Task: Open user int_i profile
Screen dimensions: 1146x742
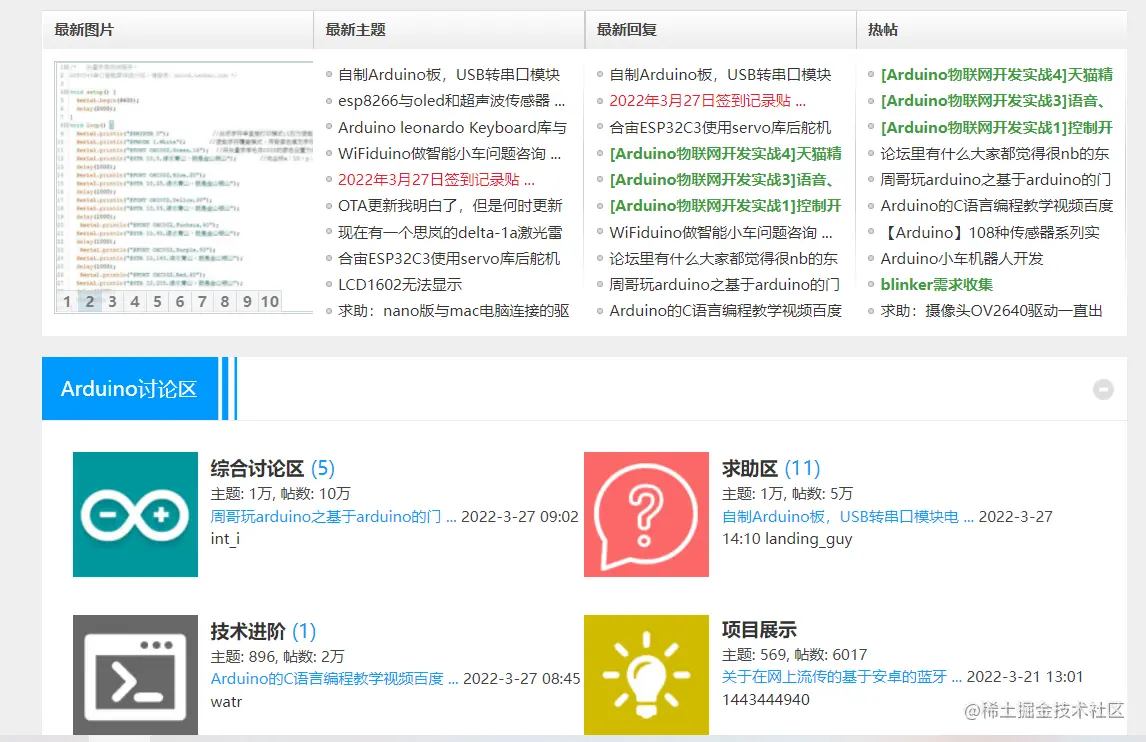Action: (x=225, y=539)
